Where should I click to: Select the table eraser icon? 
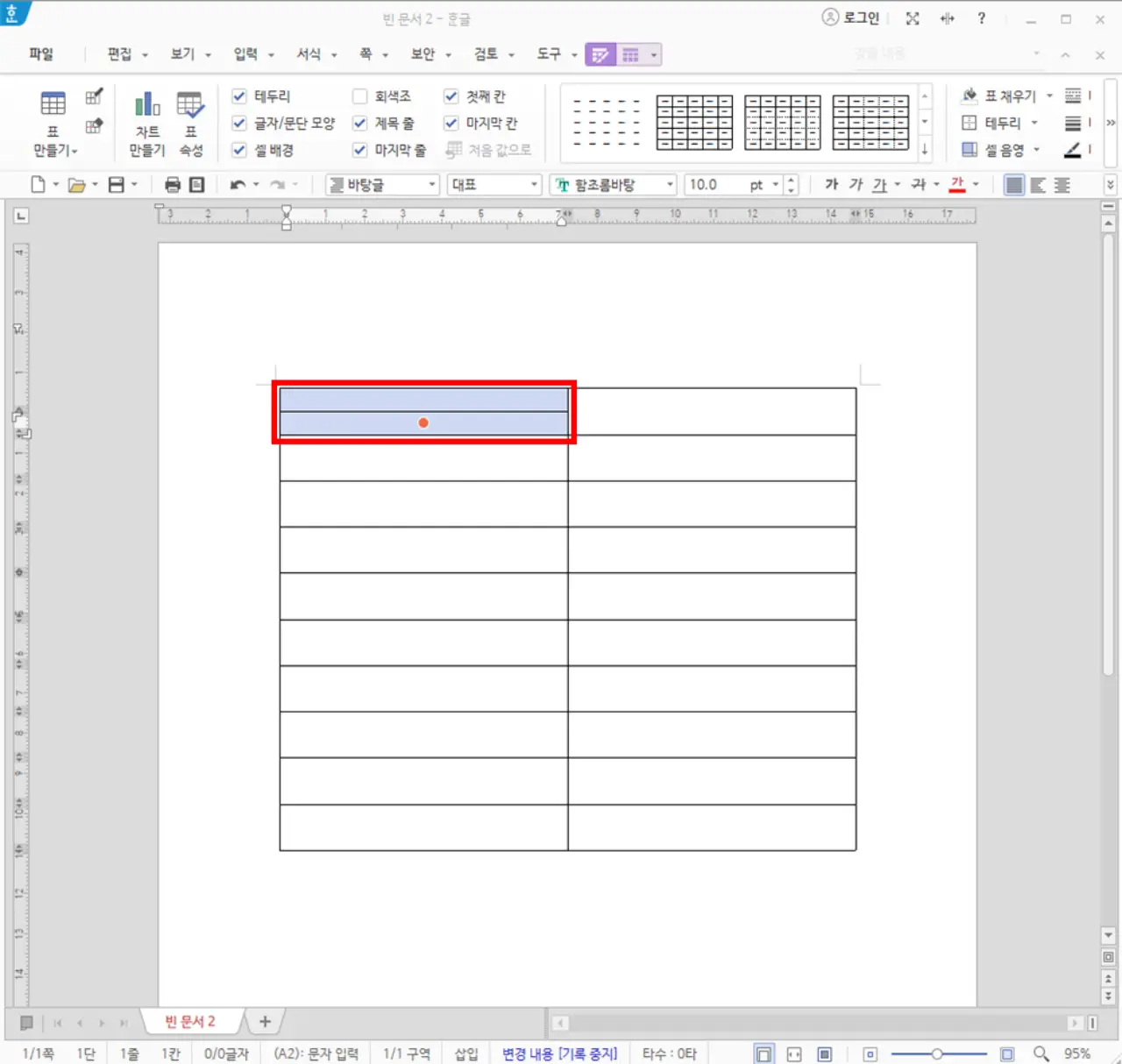[94, 125]
